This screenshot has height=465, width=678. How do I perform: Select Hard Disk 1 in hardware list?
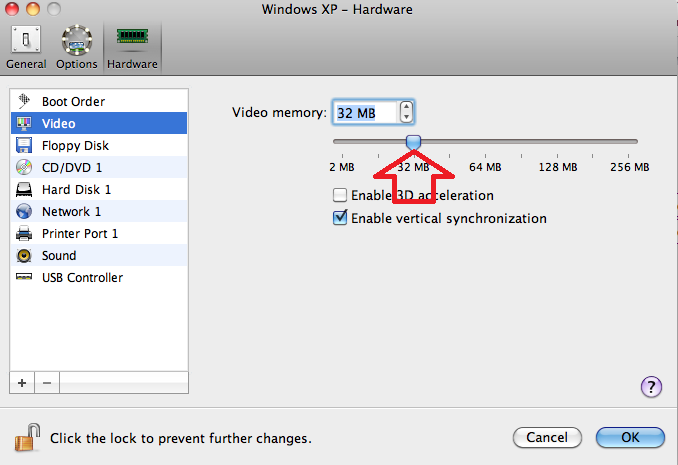pos(99,189)
